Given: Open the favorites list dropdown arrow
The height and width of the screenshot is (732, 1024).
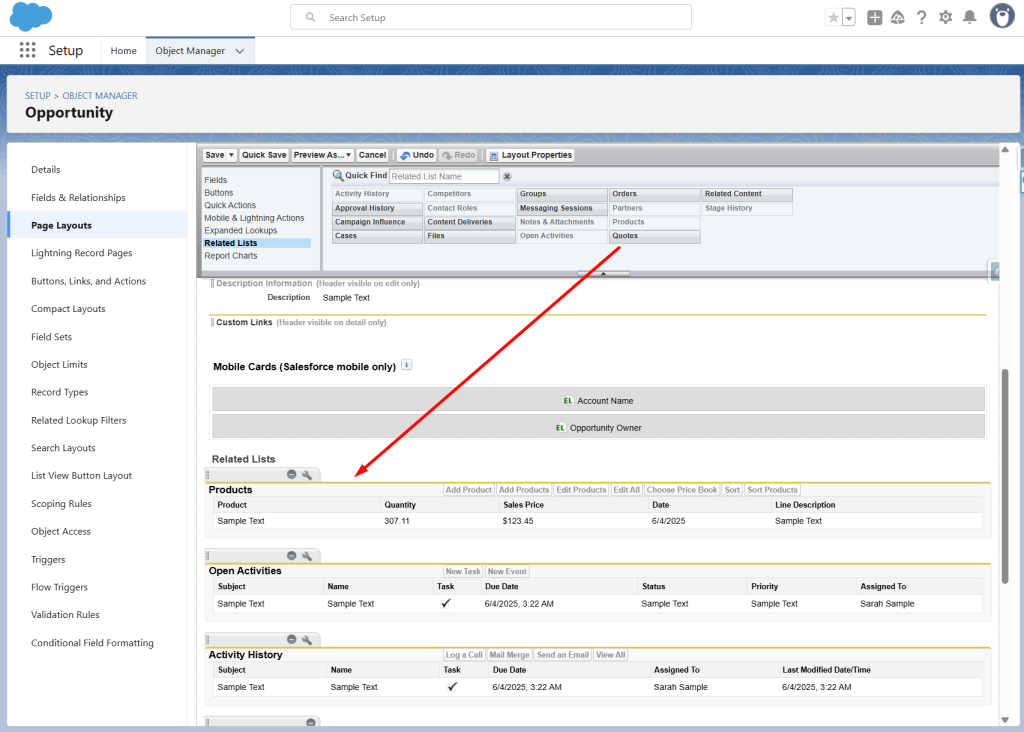Looking at the screenshot, I should pos(849,17).
